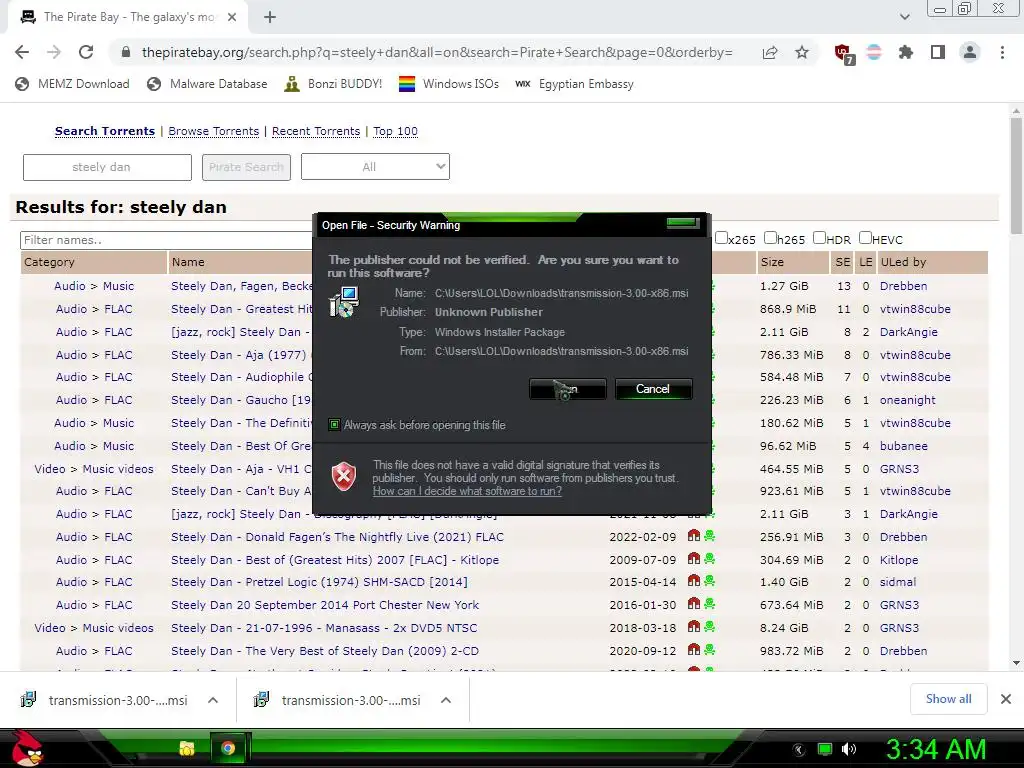Sort results by the LE column

[x=865, y=263]
